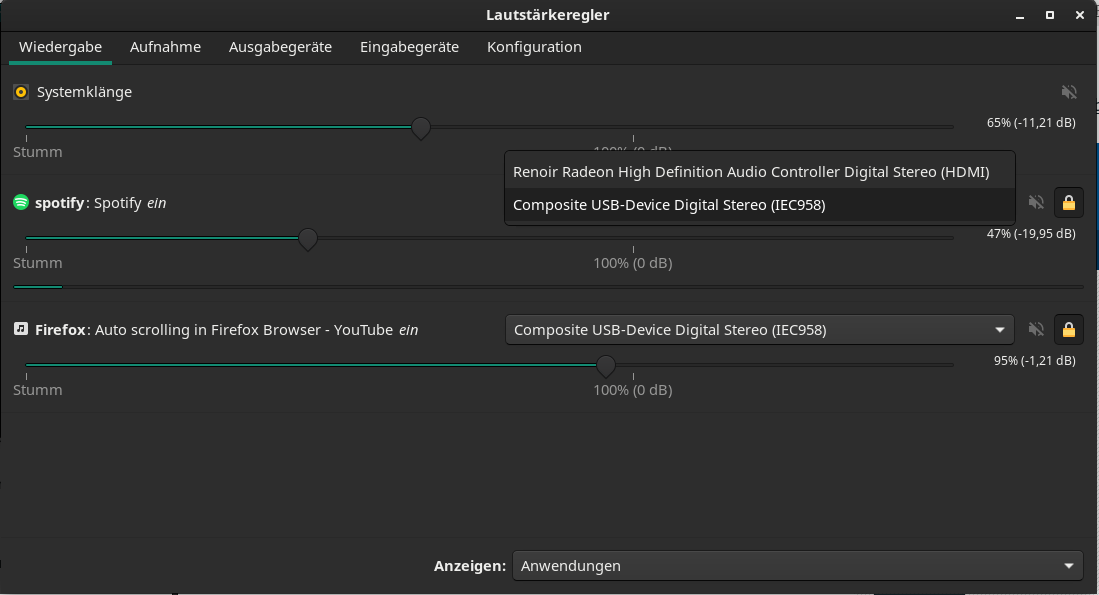Click the Spotify application icon
Image resolution: width=1099 pixels, height=595 pixels.
click(21, 202)
